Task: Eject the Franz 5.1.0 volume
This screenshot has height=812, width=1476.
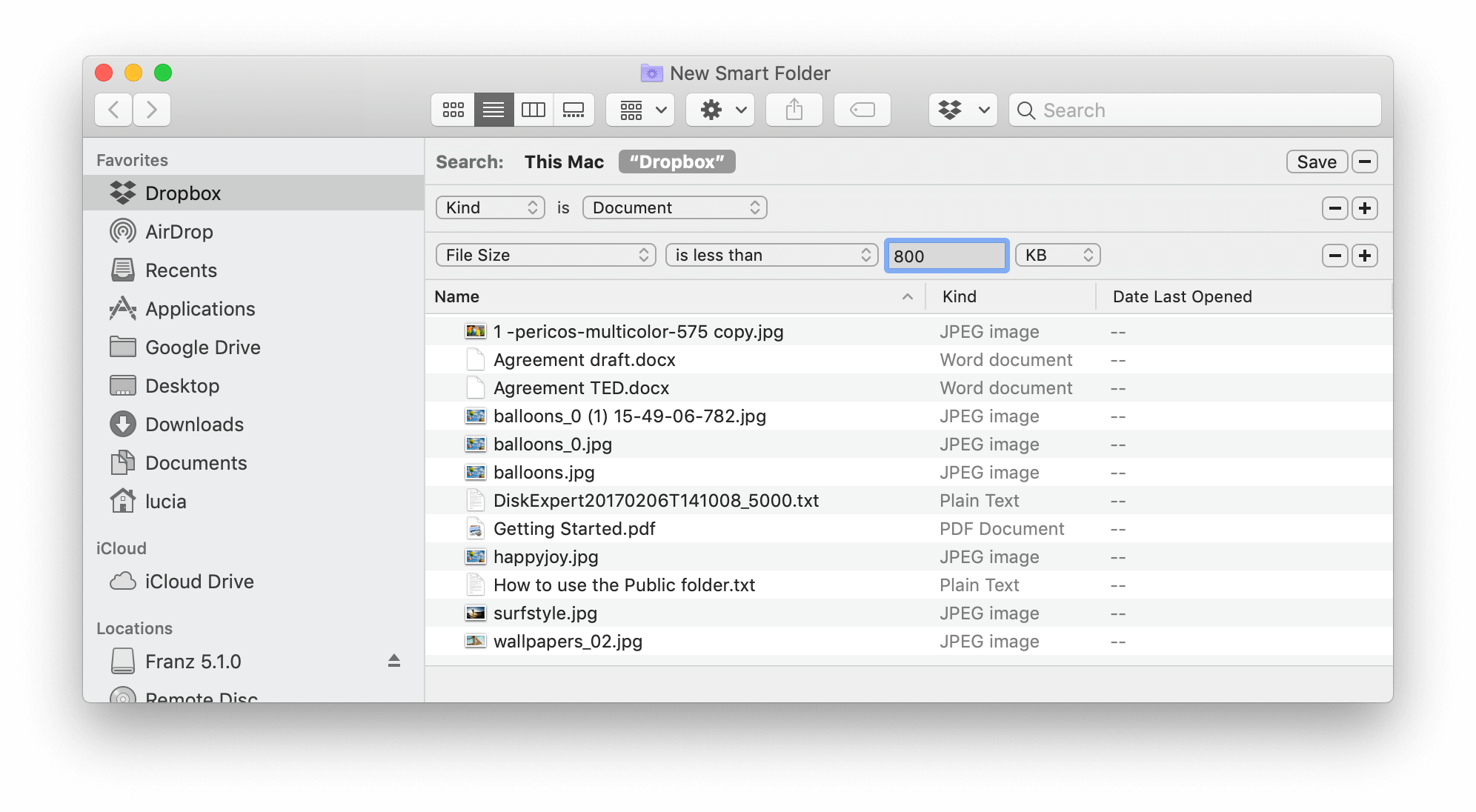Action: (394, 661)
